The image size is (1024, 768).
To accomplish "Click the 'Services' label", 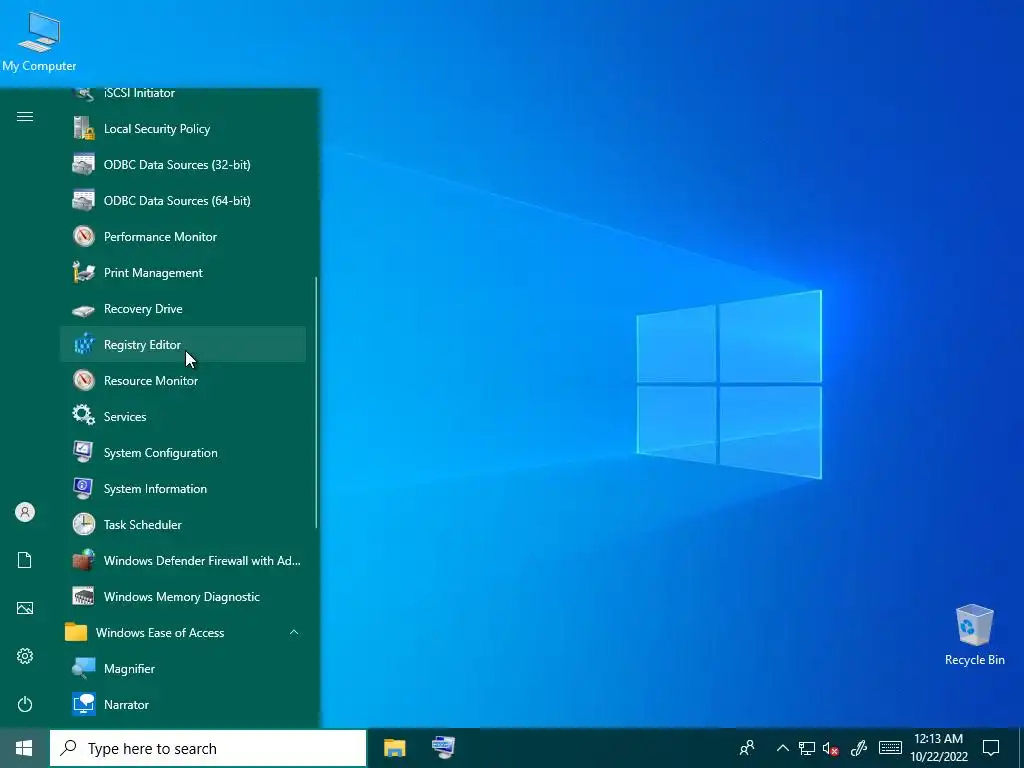I will tap(125, 417).
